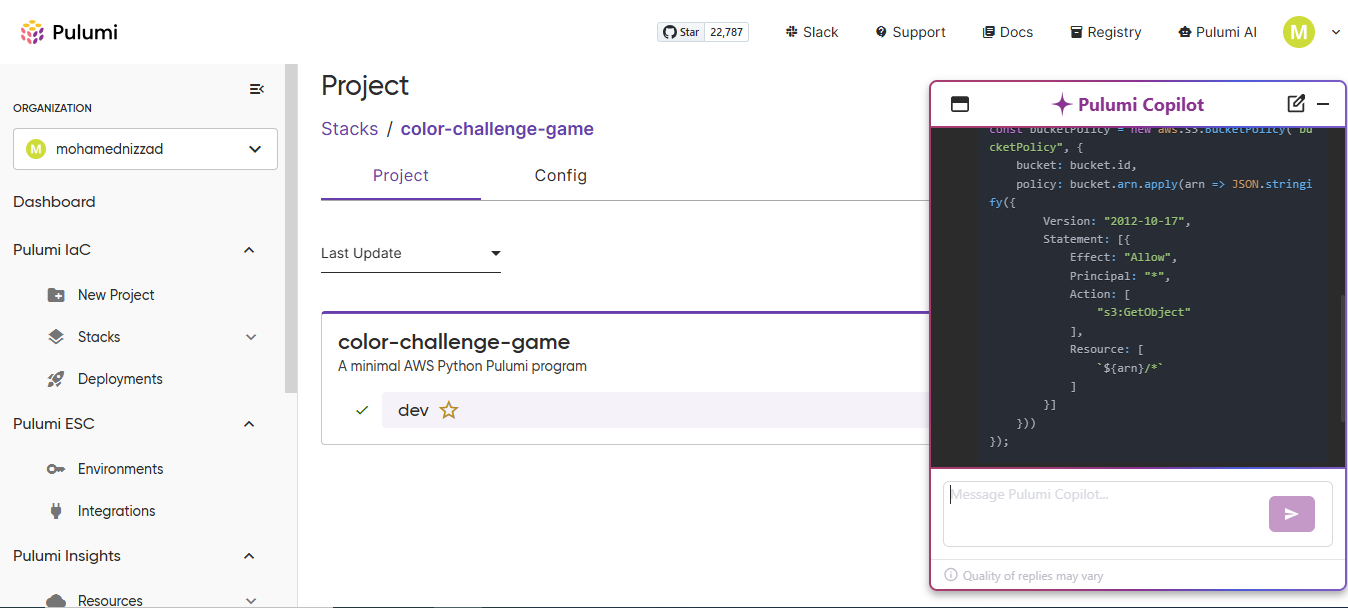Click the dev stack success checkmark
1348x608 pixels.
click(362, 410)
